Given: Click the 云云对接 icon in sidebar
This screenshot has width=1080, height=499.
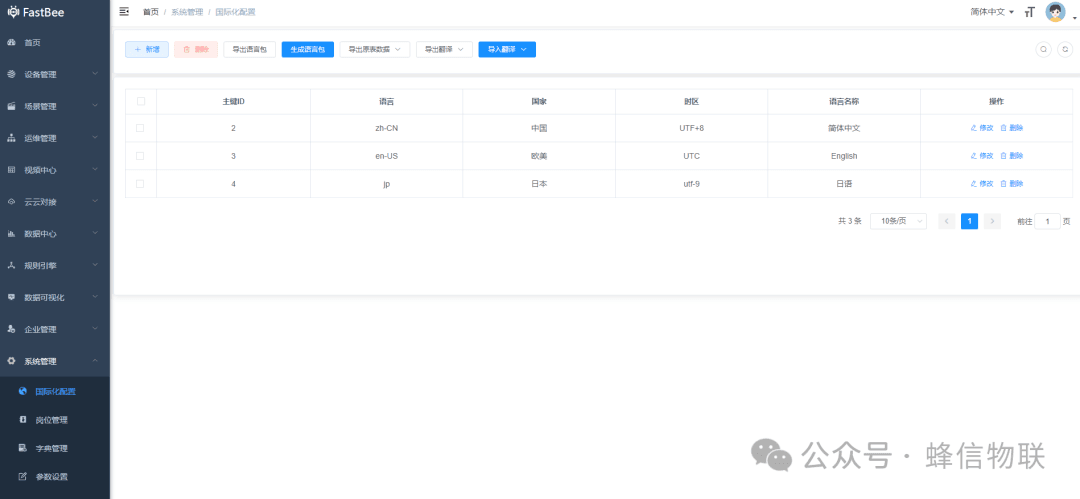Looking at the screenshot, I should coord(11,202).
